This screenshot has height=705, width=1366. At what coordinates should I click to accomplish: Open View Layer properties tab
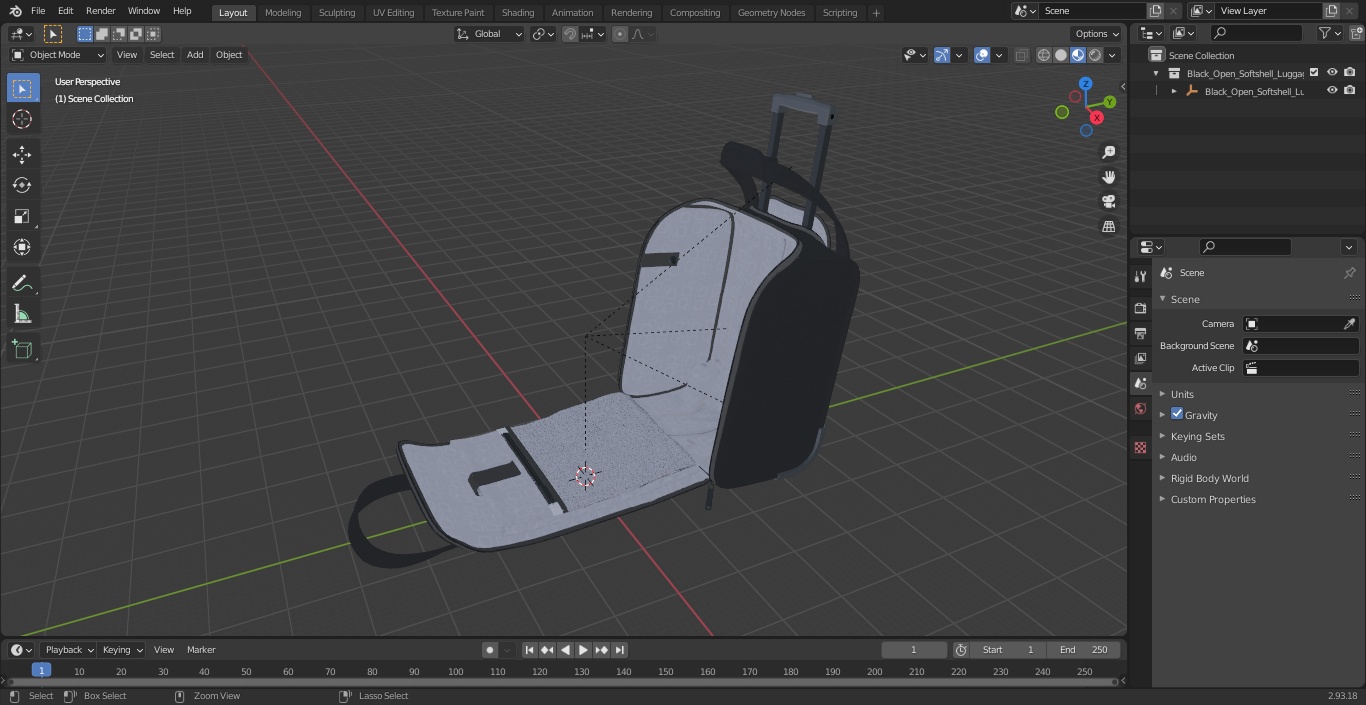click(1140, 358)
